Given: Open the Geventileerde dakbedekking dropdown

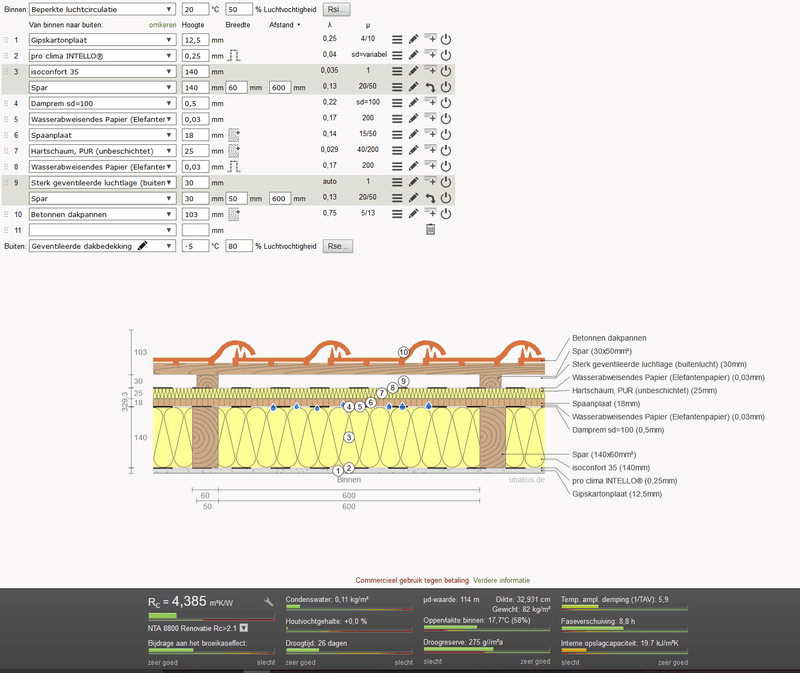Looking at the screenshot, I should coord(102,246).
